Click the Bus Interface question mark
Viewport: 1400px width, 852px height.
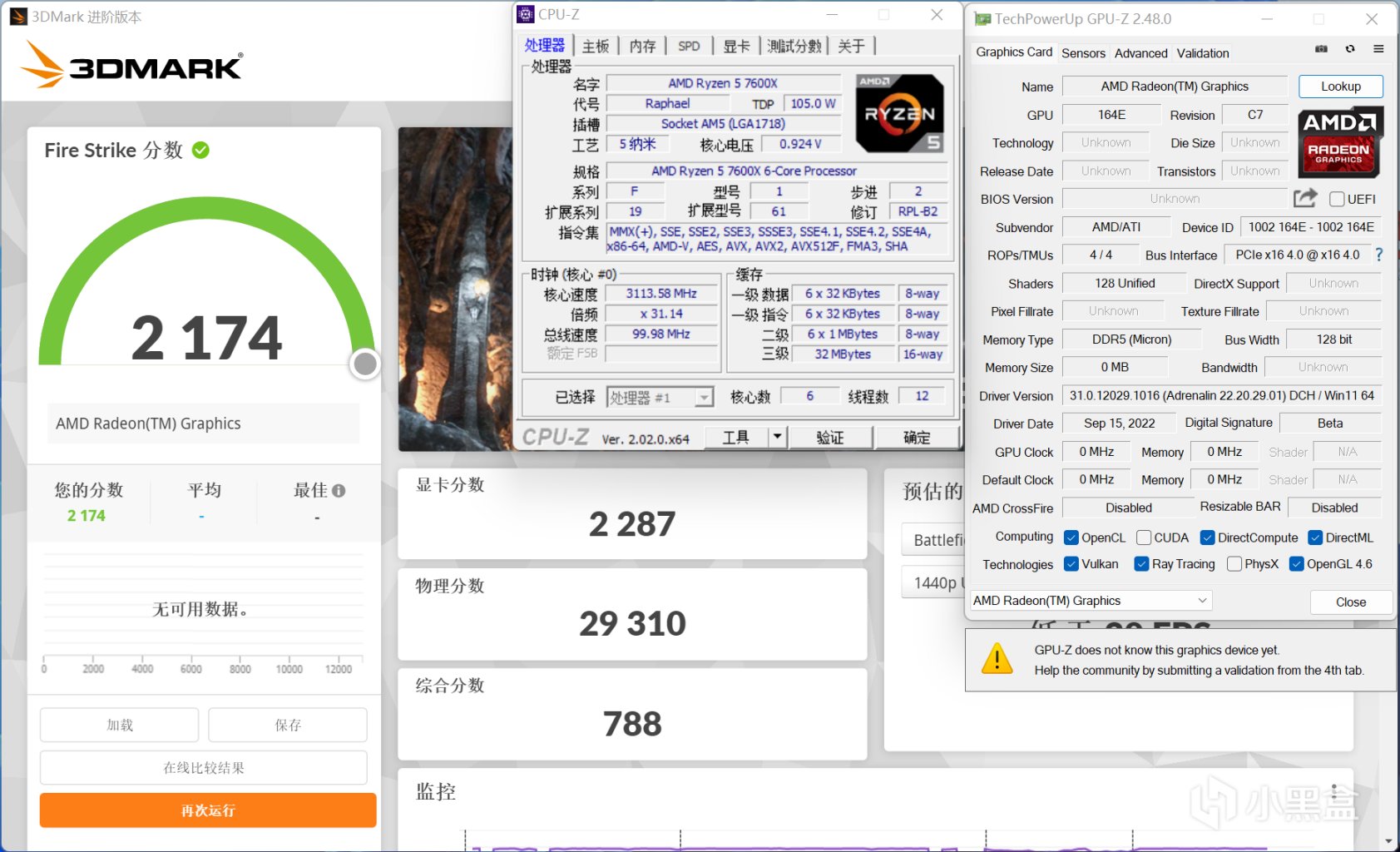pyautogui.click(x=1379, y=255)
